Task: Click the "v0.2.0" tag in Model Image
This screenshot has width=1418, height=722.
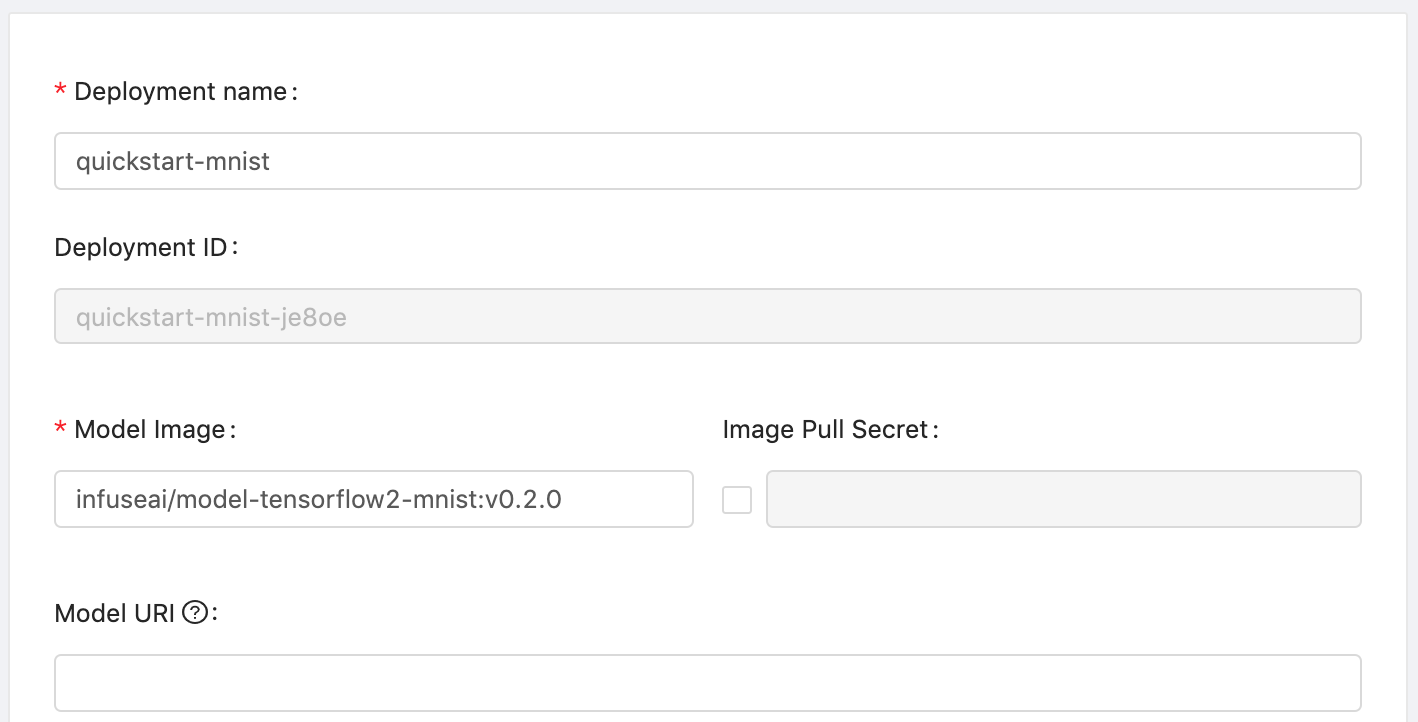Action: pos(523,499)
